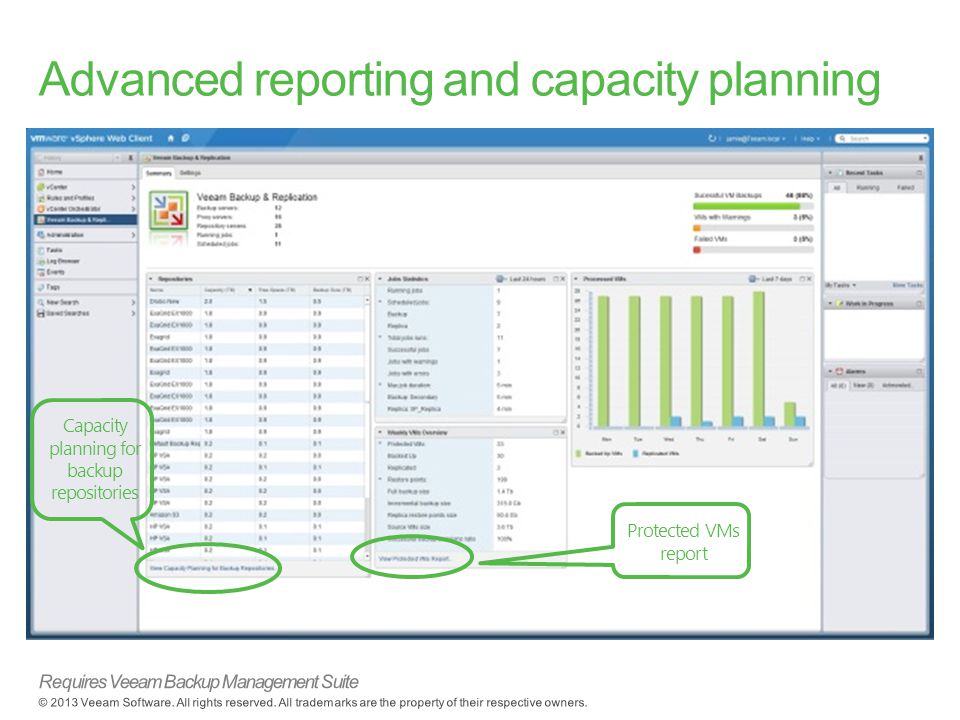The width and height of the screenshot is (960, 720).
Task: Click the link icon beside the header Home icon
Action: 186,138
